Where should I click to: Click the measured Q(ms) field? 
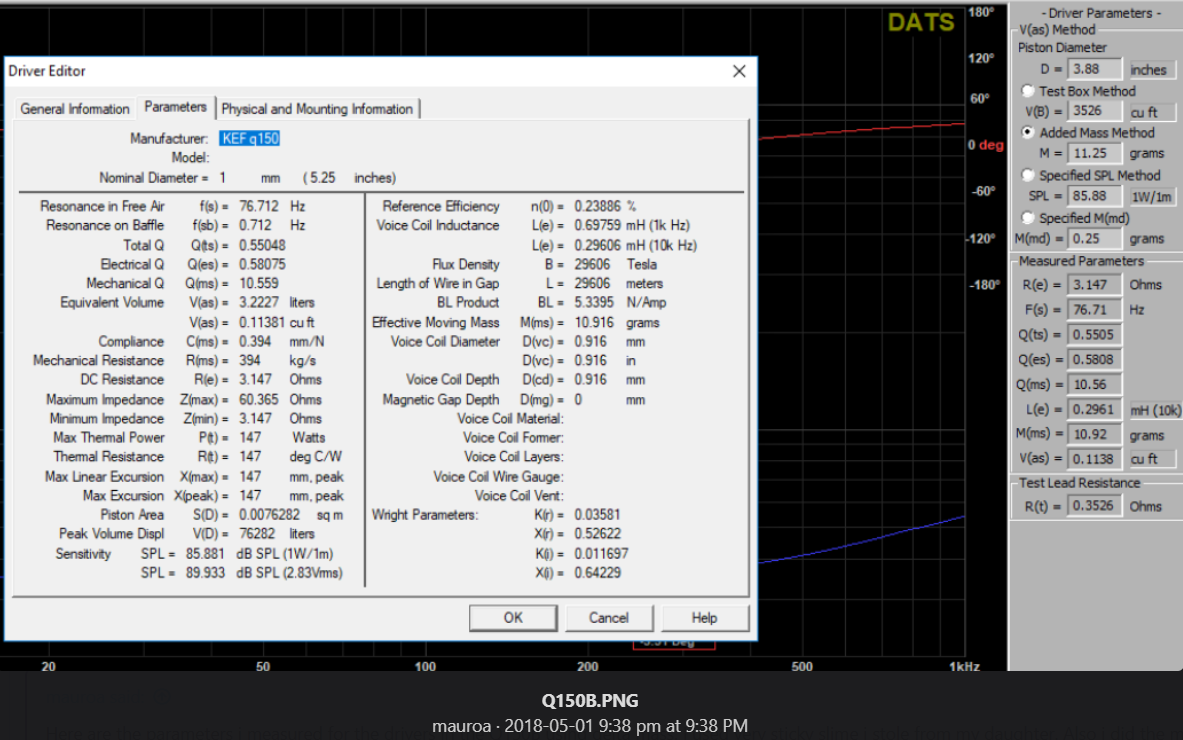click(1094, 384)
